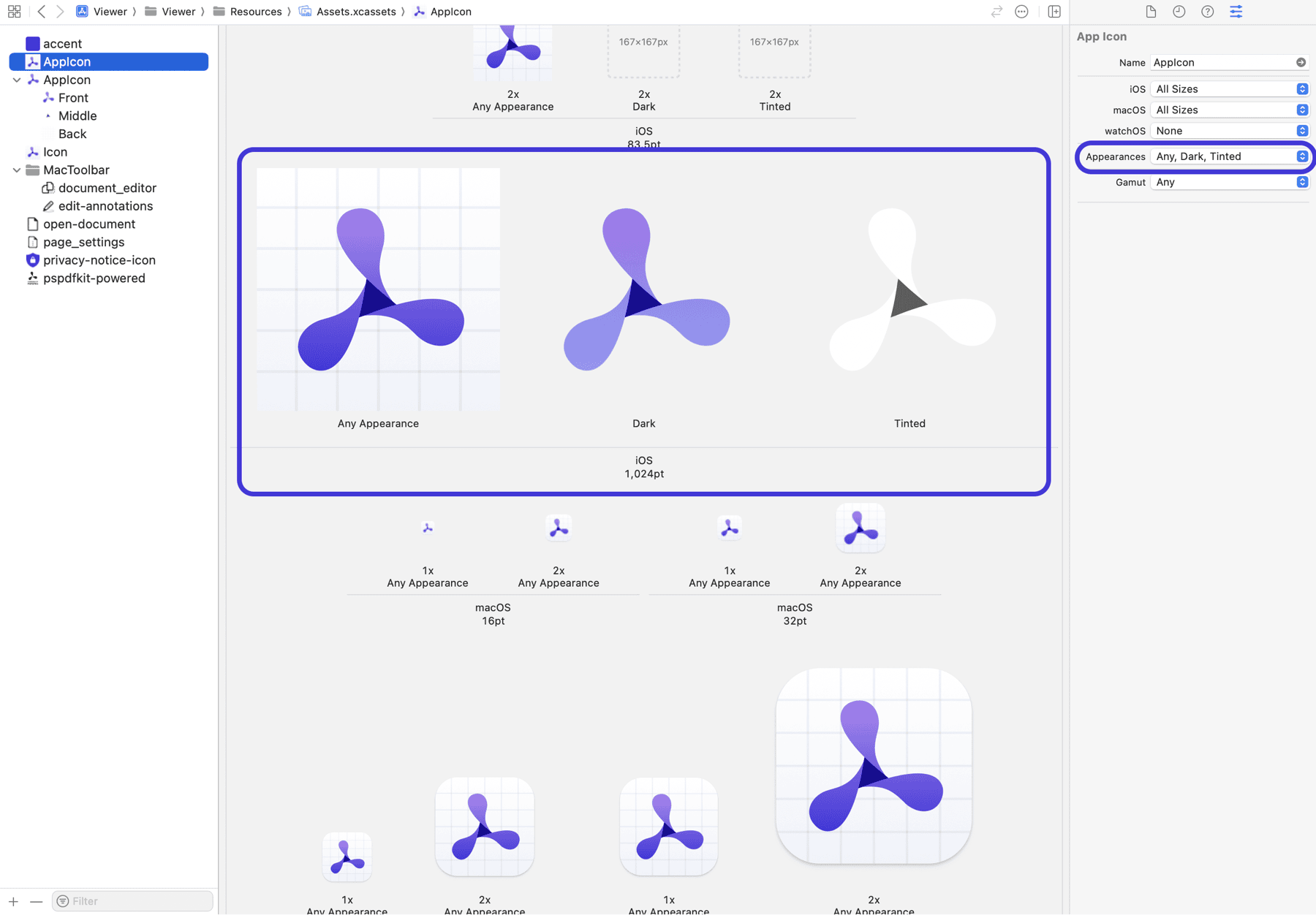Click the Add Editor toolbar icon
The image size is (1316, 915).
(x=1054, y=11)
